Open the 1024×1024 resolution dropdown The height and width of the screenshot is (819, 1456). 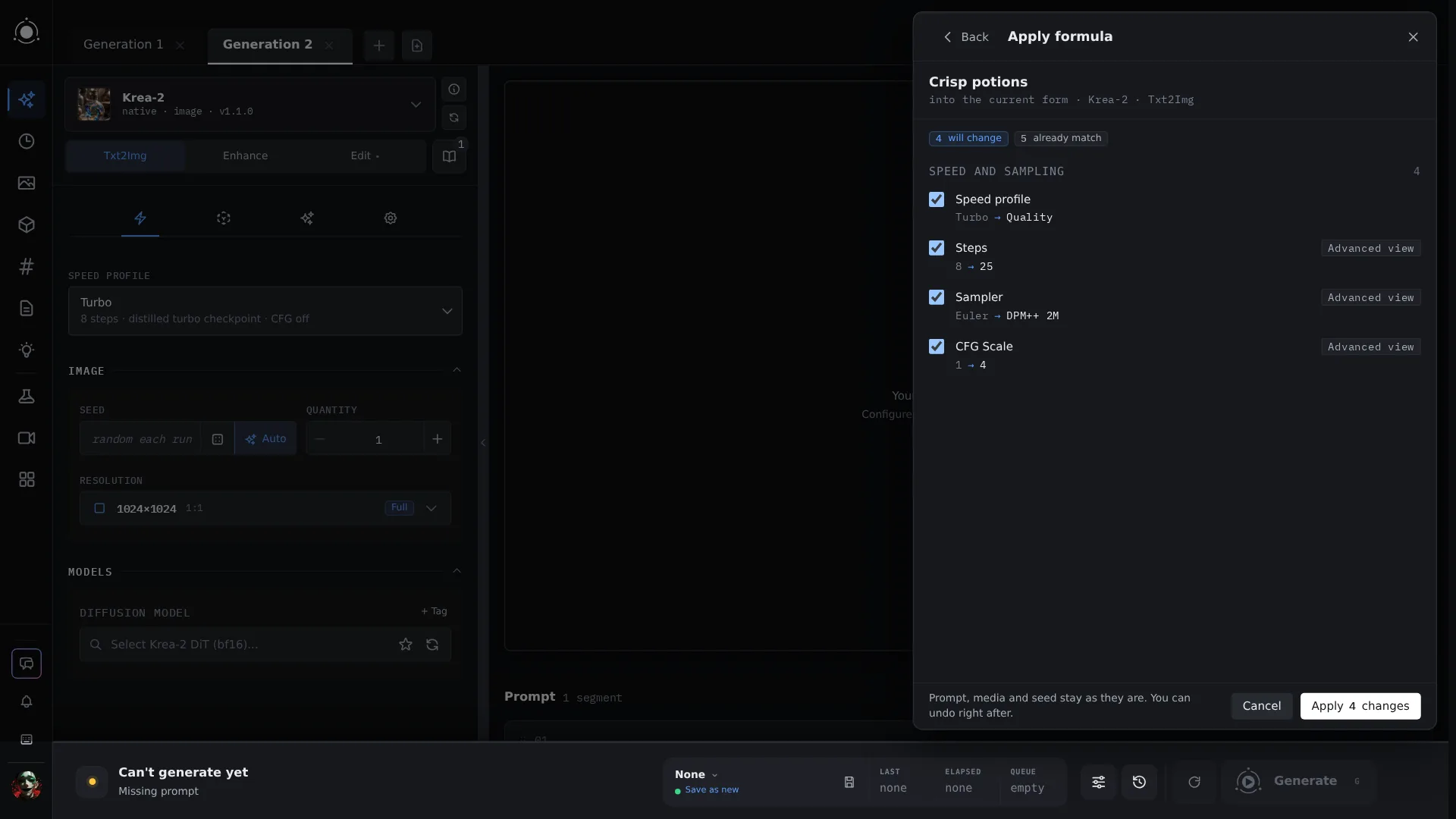pyautogui.click(x=265, y=508)
